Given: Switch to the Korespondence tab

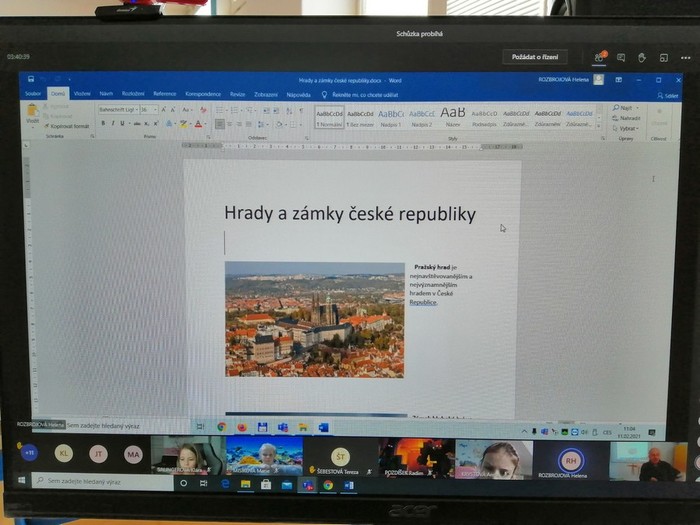Looking at the screenshot, I should coord(203,94).
